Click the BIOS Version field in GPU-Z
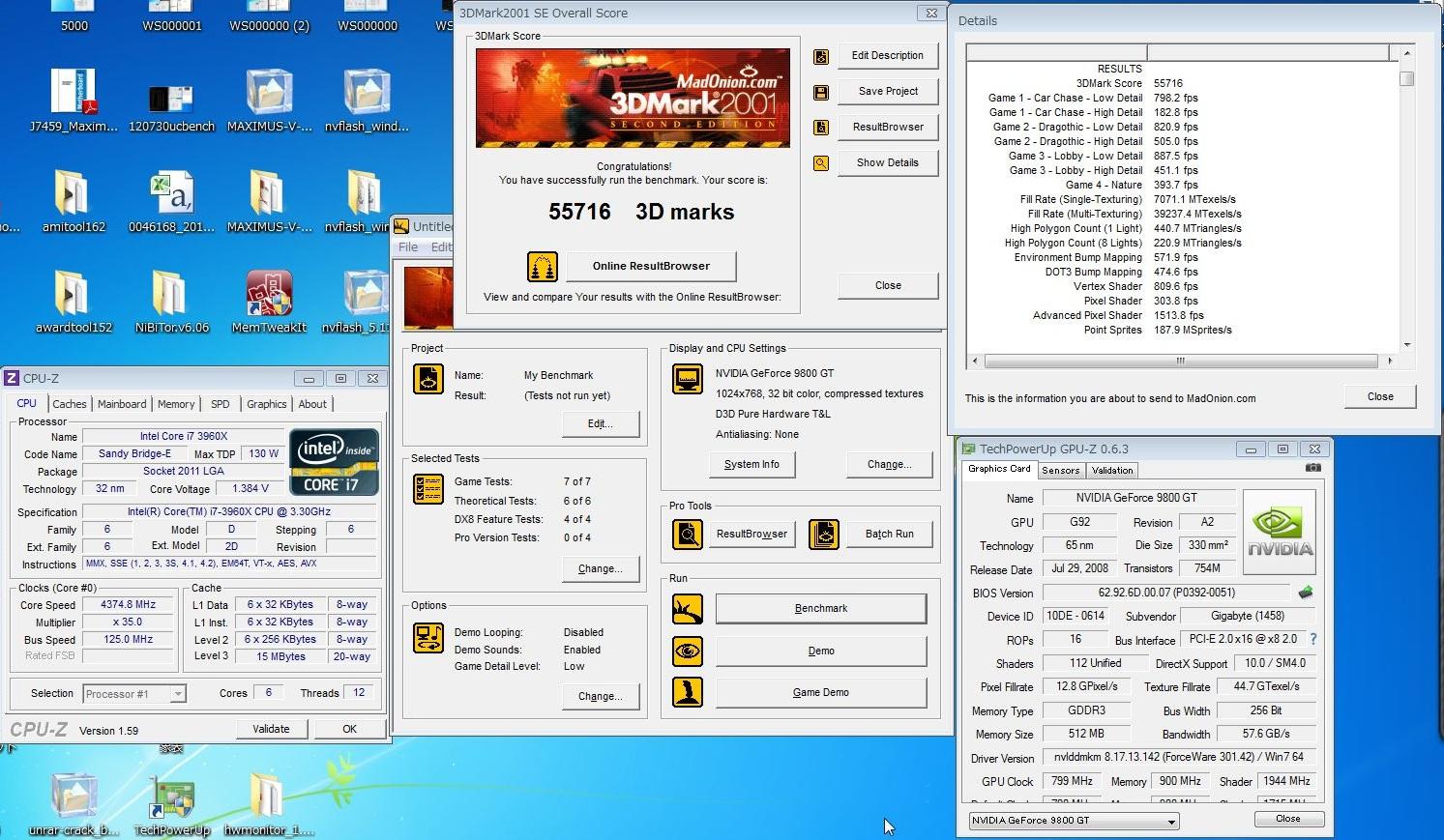 (x=1166, y=593)
